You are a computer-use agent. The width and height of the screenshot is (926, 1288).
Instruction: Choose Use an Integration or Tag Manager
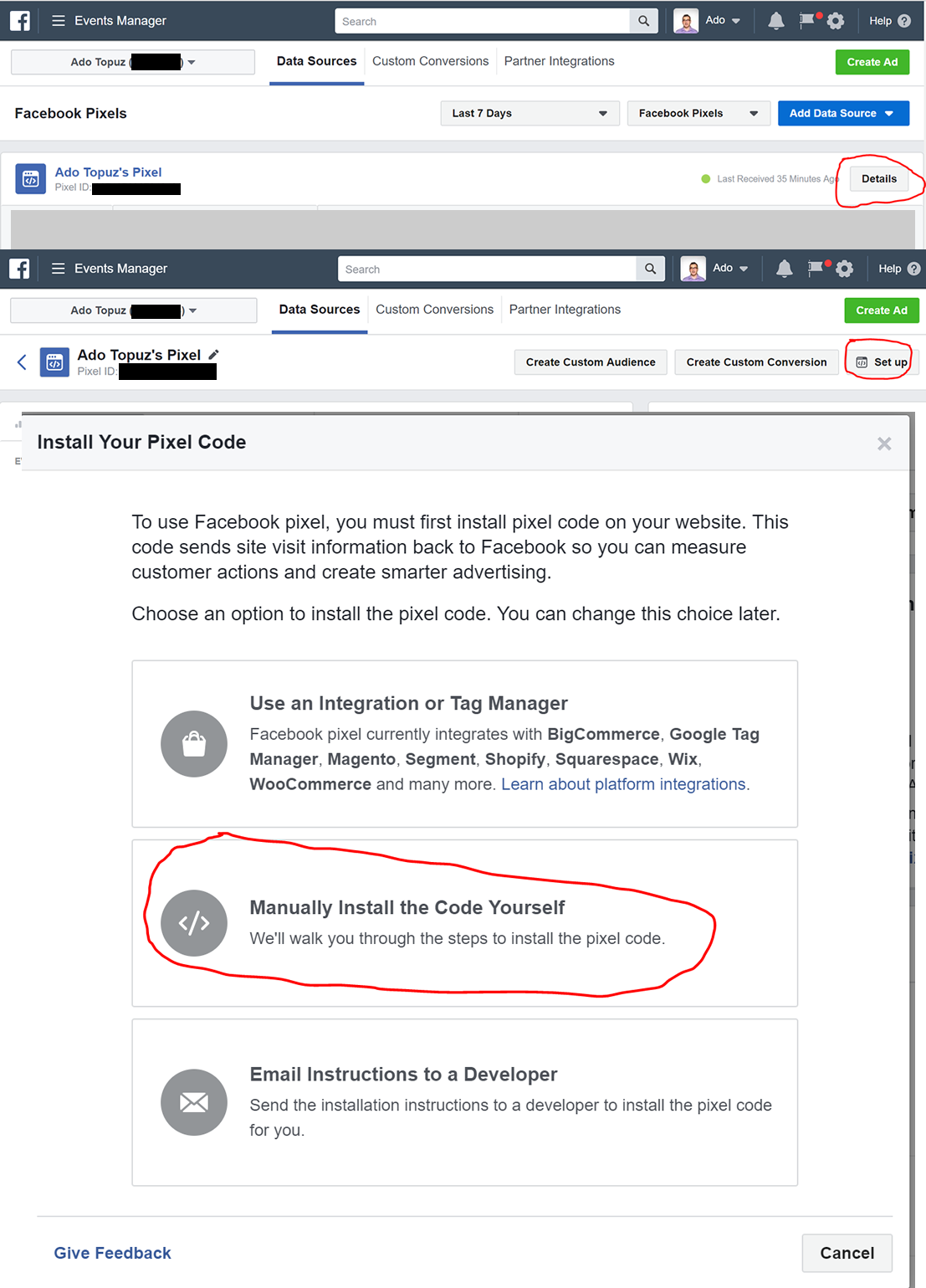[x=465, y=744]
